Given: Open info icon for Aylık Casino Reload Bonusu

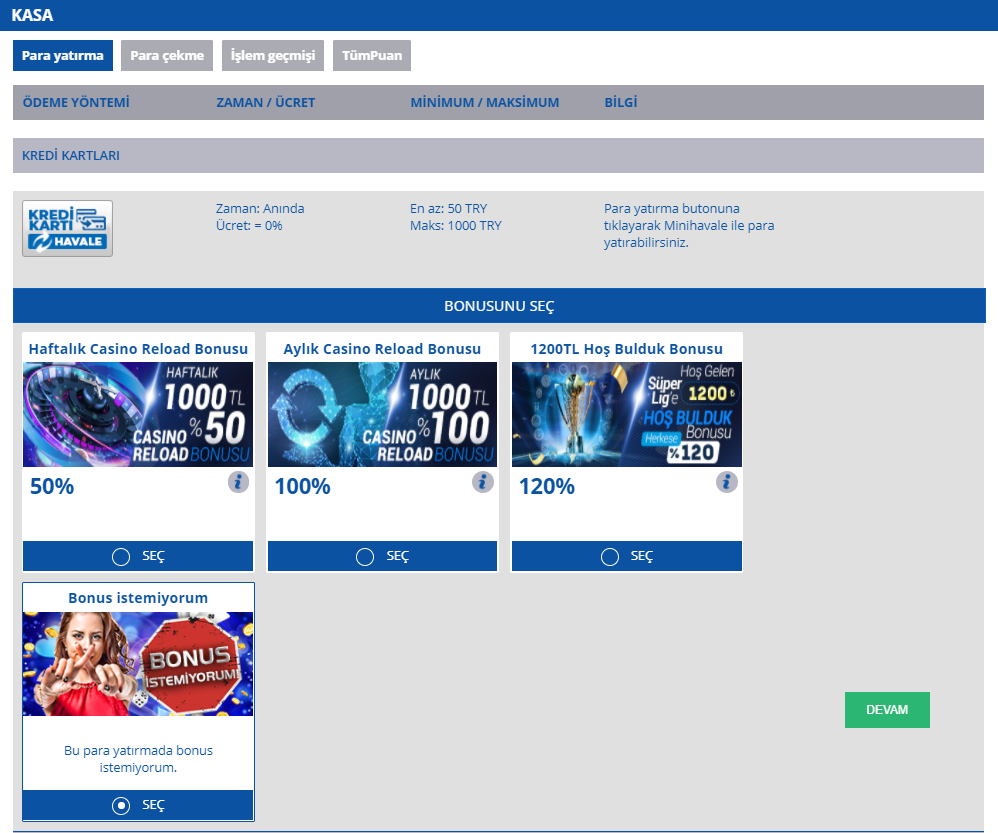Looking at the screenshot, I should (x=482, y=482).
